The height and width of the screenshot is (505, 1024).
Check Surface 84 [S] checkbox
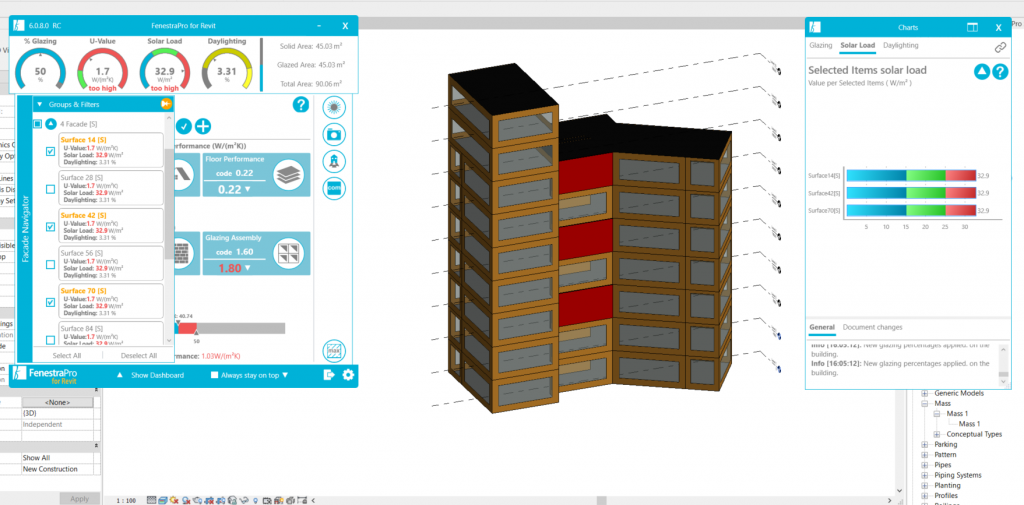(50, 340)
